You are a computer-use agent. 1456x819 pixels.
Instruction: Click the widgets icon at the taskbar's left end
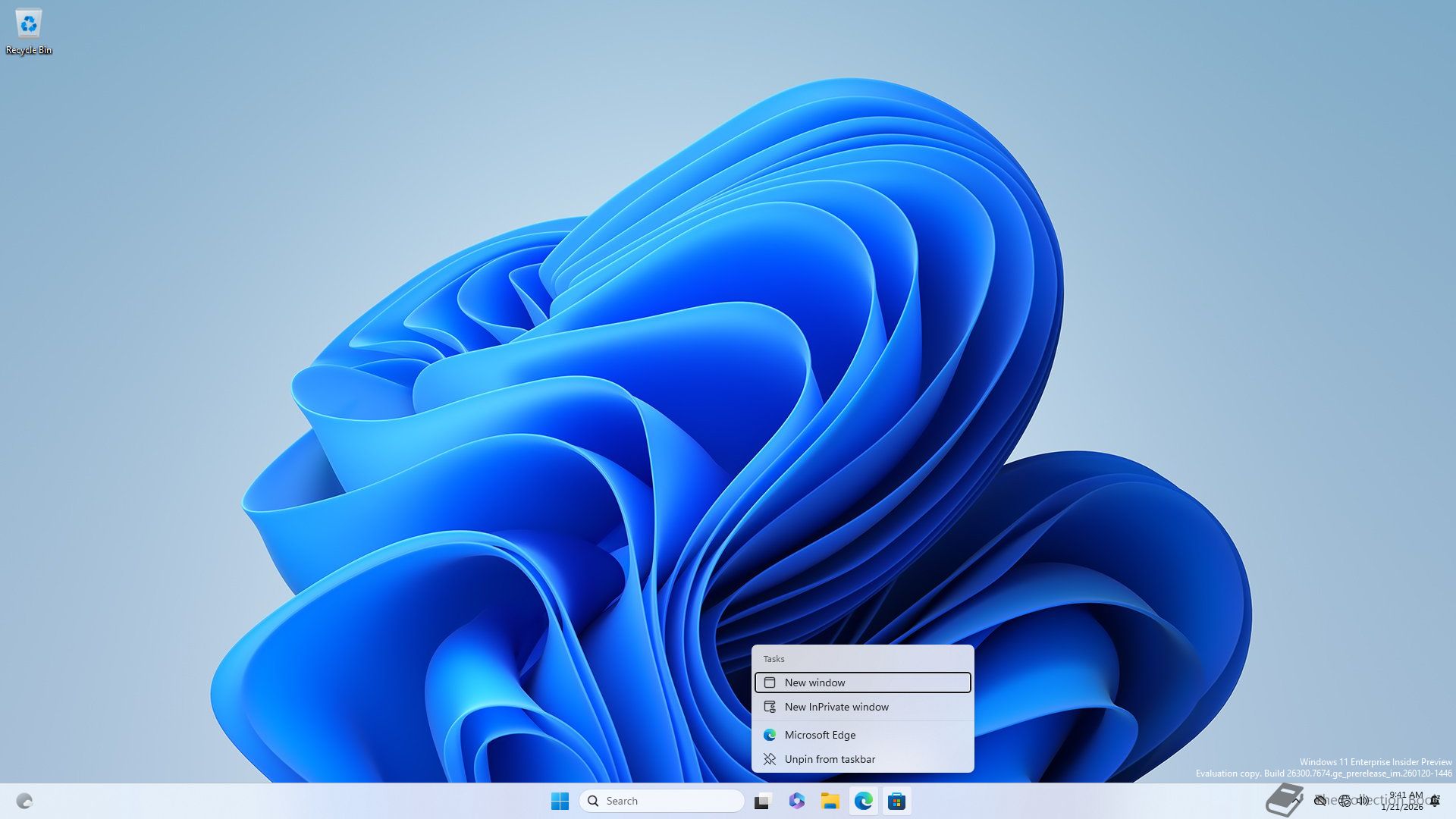pos(24,801)
